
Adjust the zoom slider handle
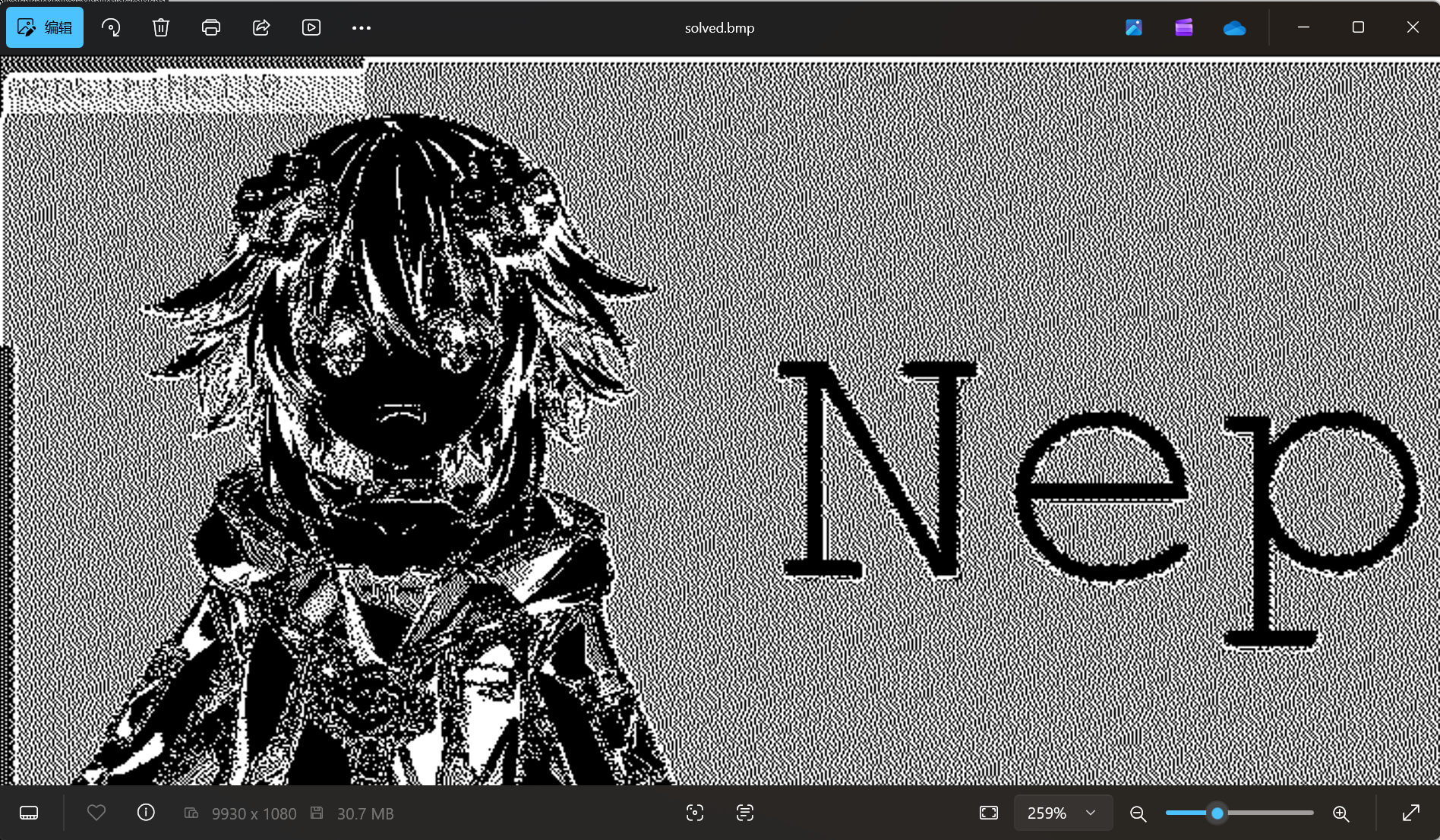[x=1217, y=813]
